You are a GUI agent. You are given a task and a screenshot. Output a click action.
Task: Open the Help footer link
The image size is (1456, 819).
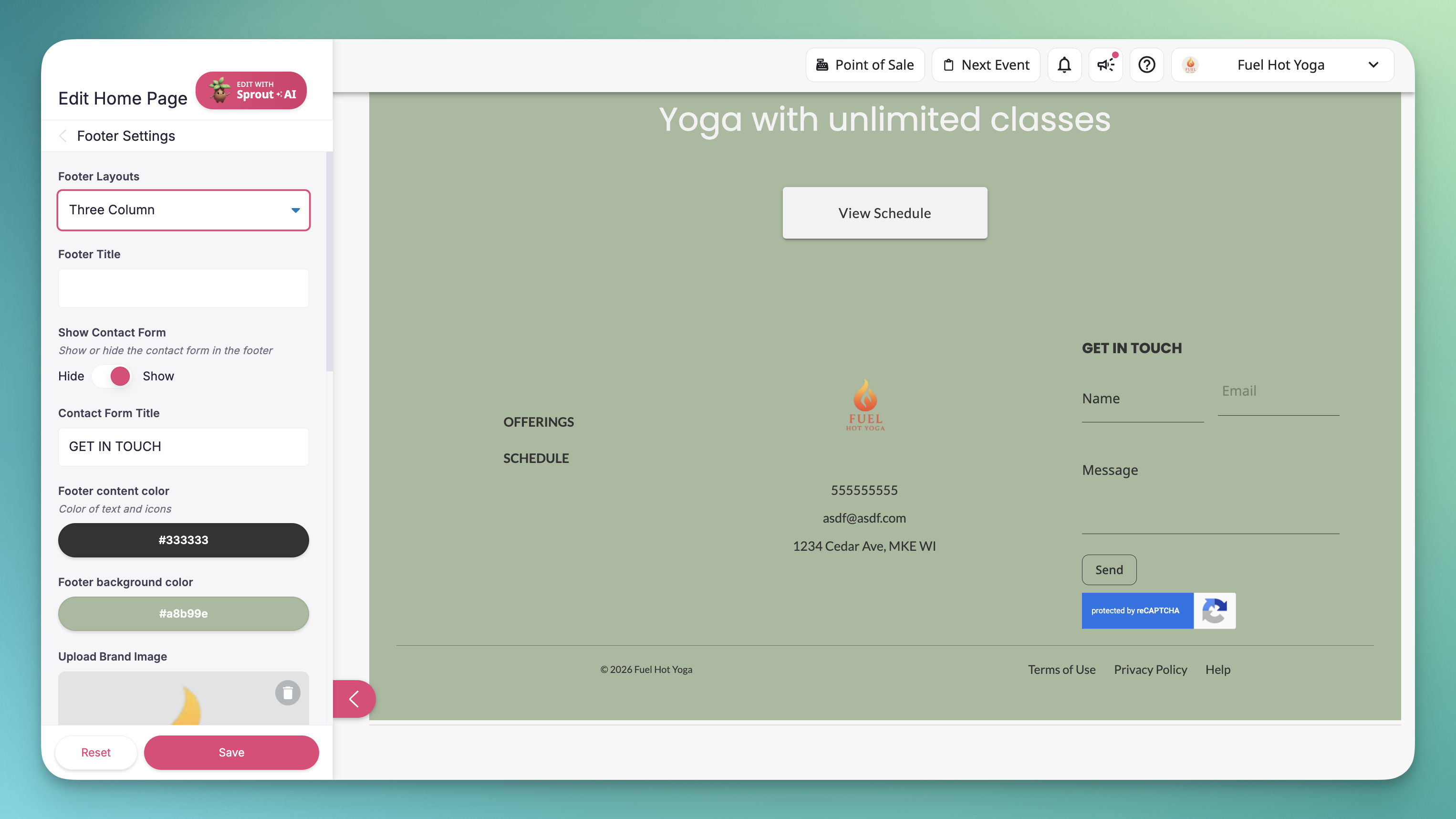tap(1217, 669)
